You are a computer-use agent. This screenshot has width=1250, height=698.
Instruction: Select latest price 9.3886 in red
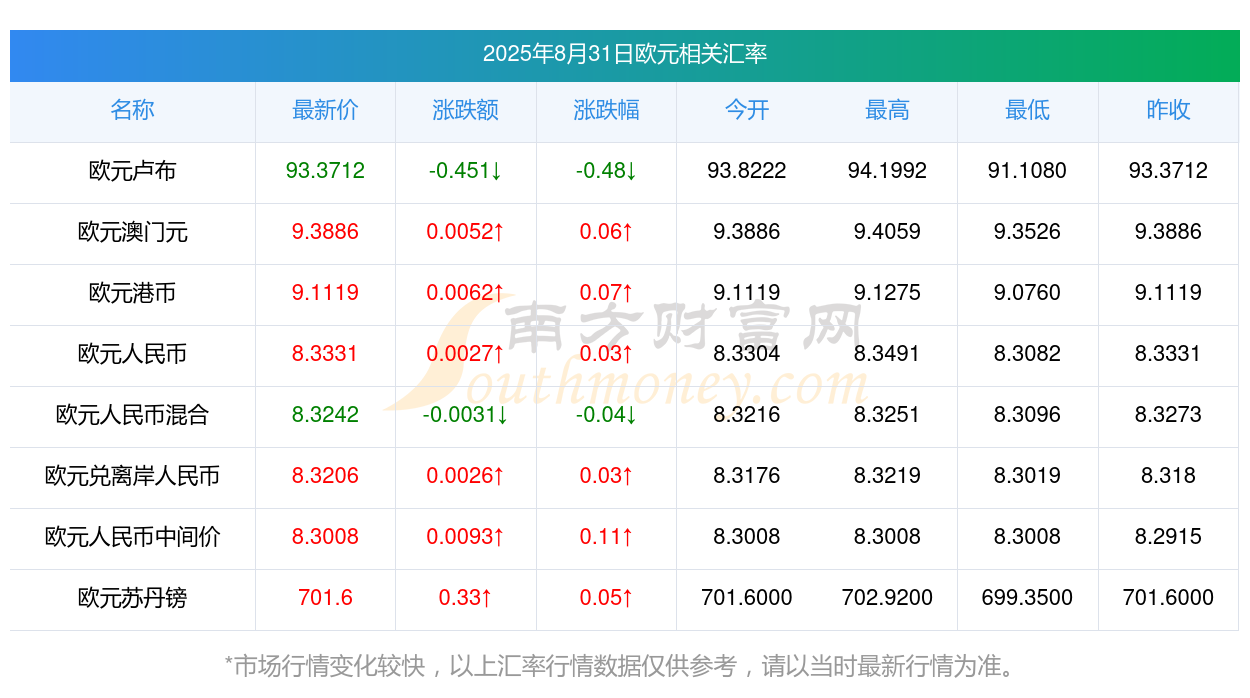point(325,232)
